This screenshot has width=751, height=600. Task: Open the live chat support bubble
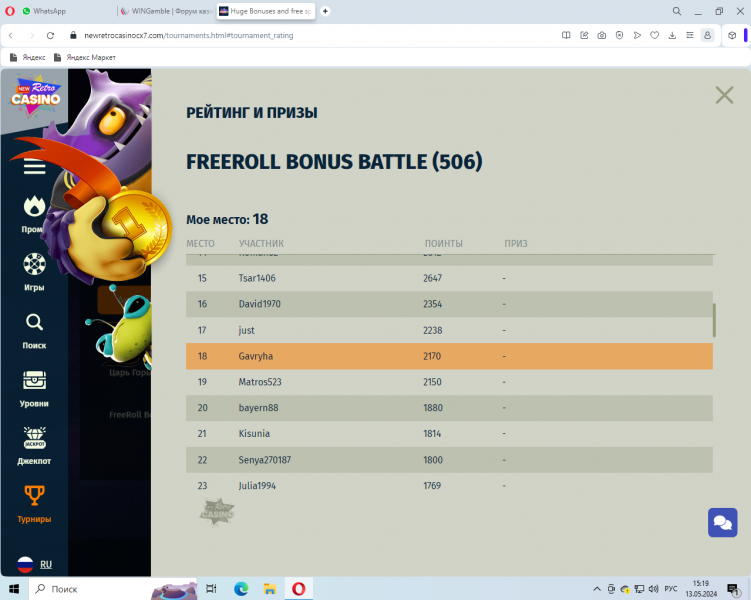tap(722, 523)
